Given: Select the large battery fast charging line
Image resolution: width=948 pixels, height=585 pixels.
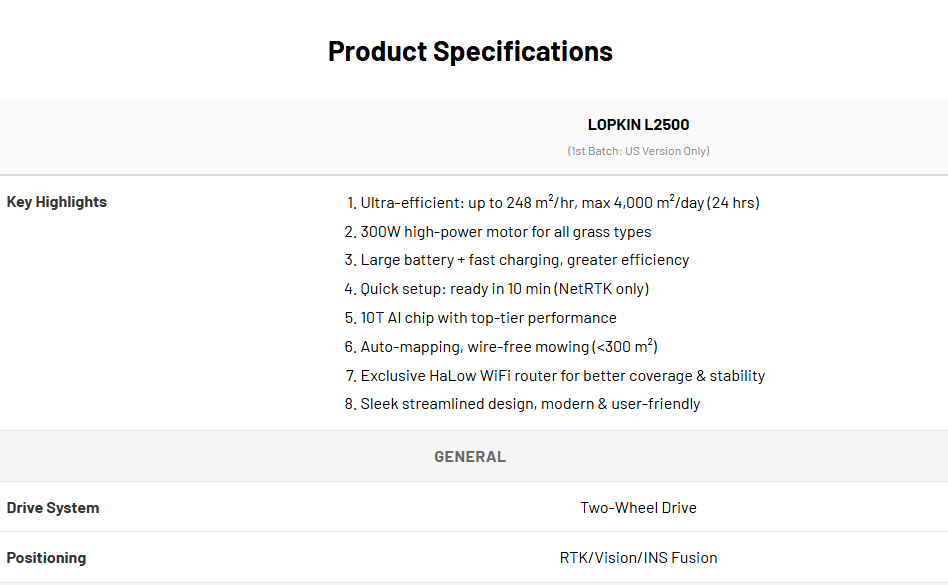Looking at the screenshot, I should click(525, 260).
